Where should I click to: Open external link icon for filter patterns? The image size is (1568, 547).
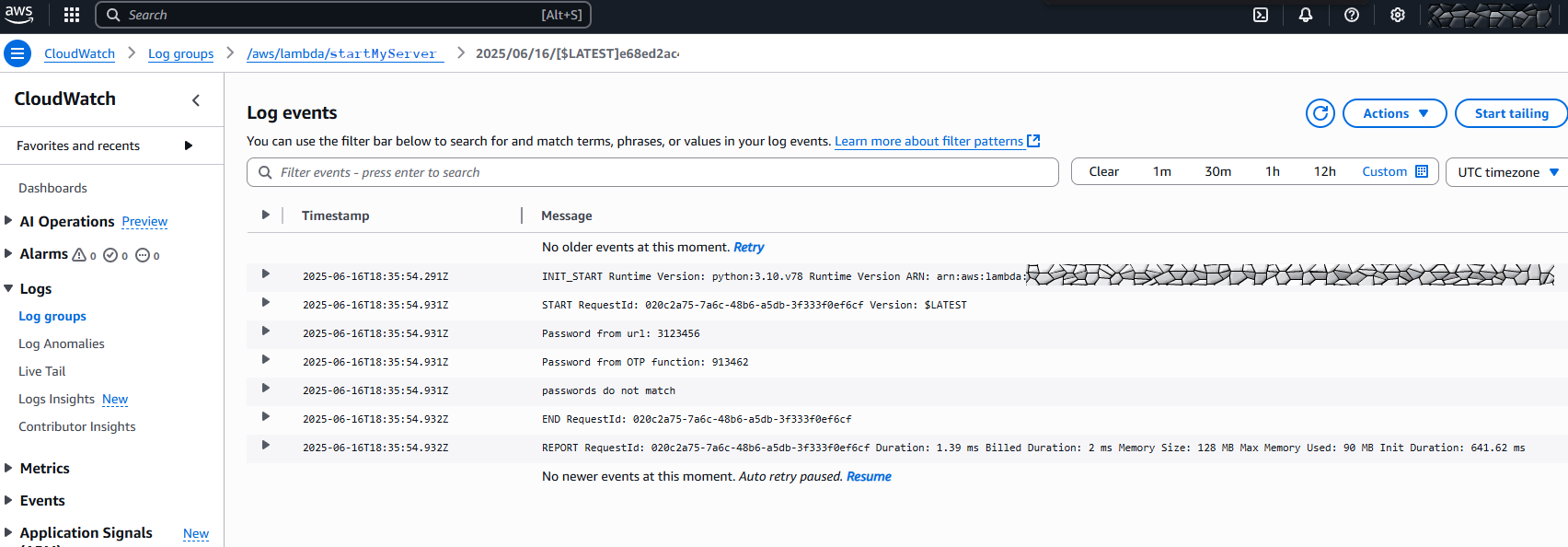coord(1033,141)
